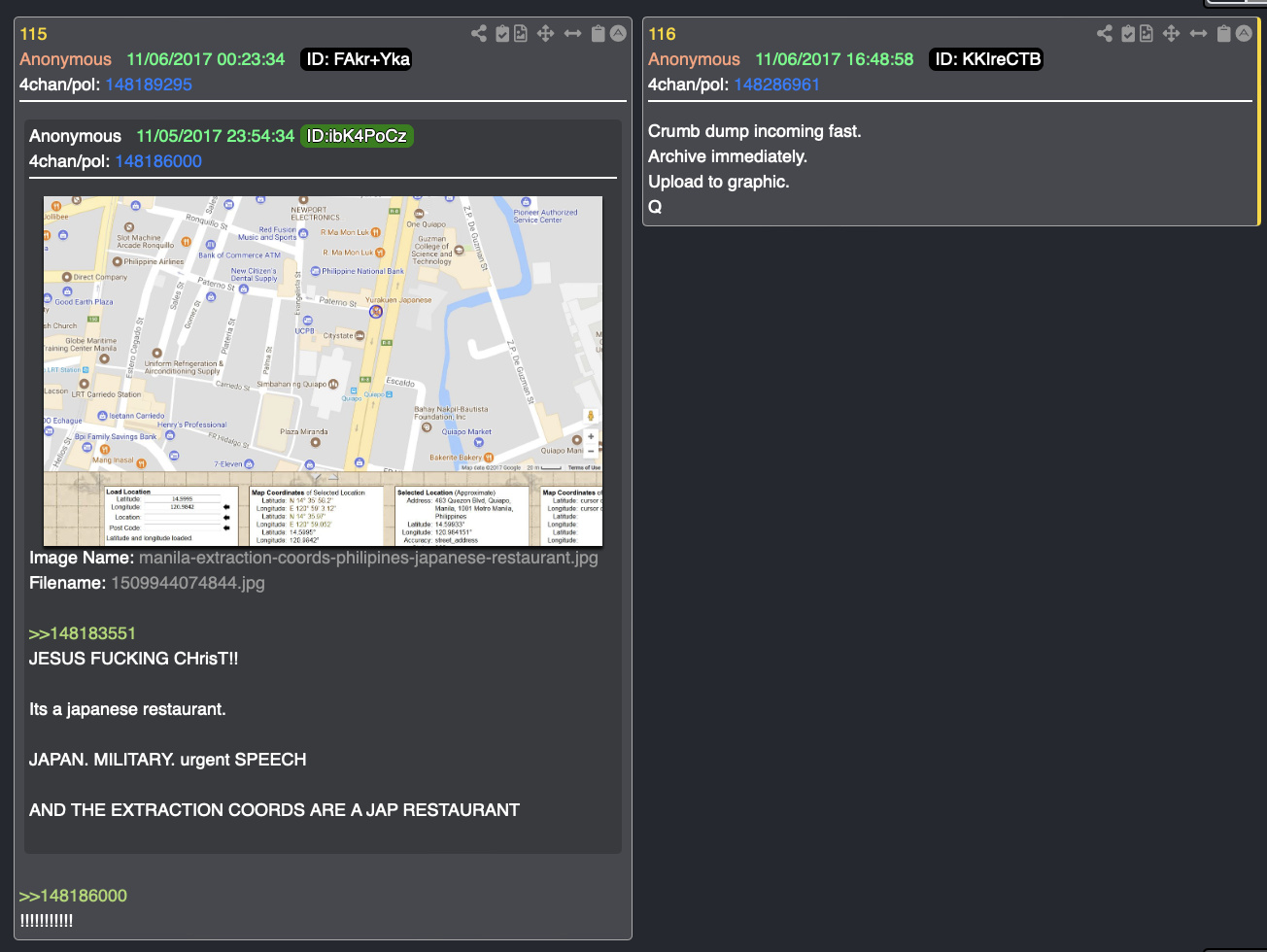Image resolution: width=1267 pixels, height=952 pixels.
Task: Click text 'Archive immediately.'
Action: (x=728, y=156)
